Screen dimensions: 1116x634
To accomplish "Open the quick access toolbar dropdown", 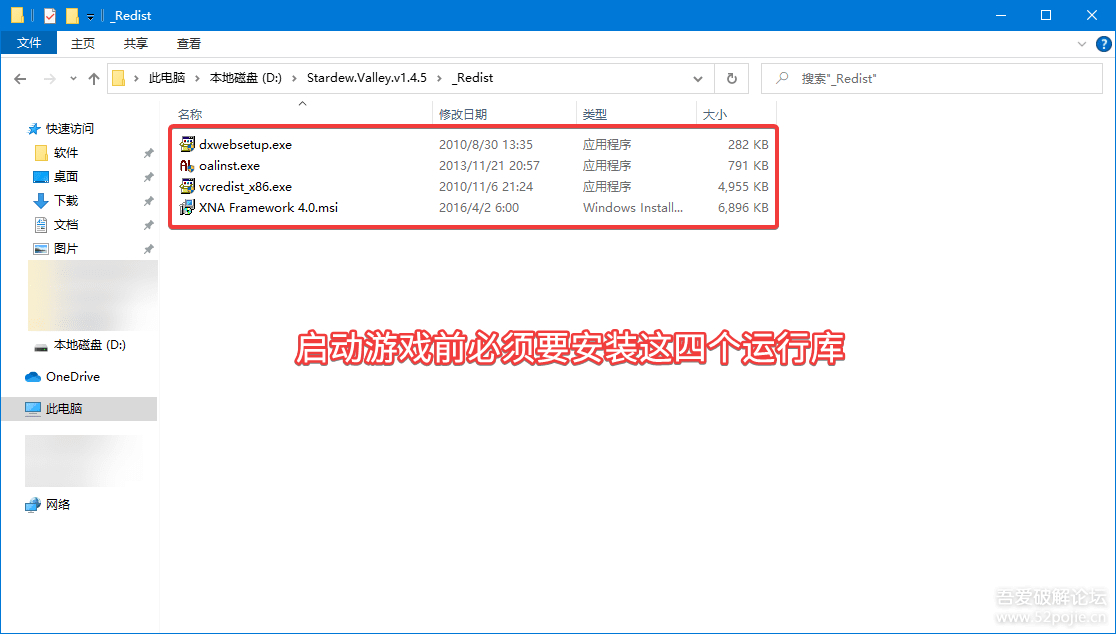I will (x=90, y=16).
